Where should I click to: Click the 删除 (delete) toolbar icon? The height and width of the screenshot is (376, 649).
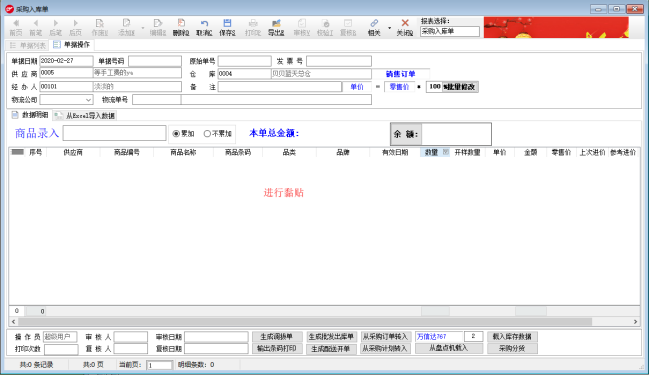click(x=181, y=23)
